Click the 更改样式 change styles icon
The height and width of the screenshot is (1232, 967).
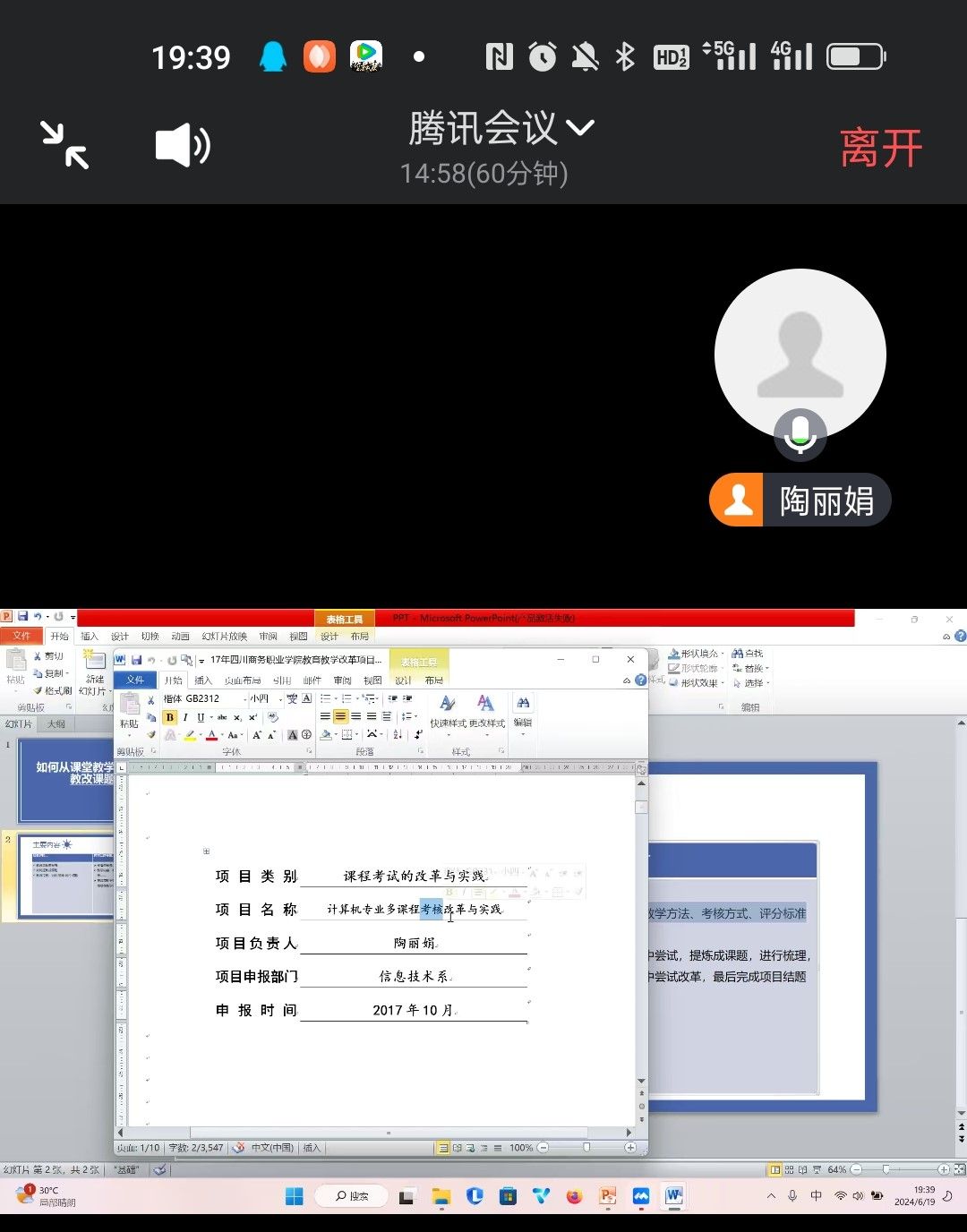click(x=485, y=705)
